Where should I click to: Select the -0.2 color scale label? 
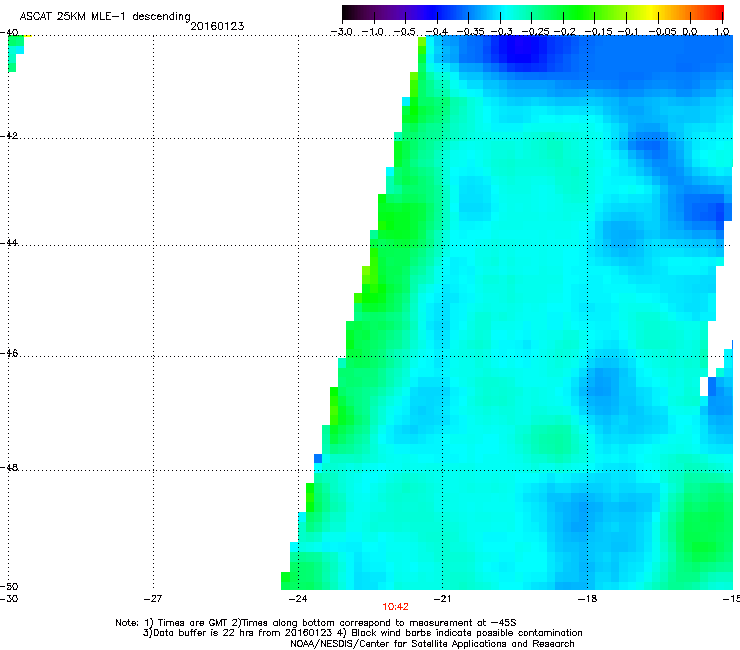click(564, 32)
